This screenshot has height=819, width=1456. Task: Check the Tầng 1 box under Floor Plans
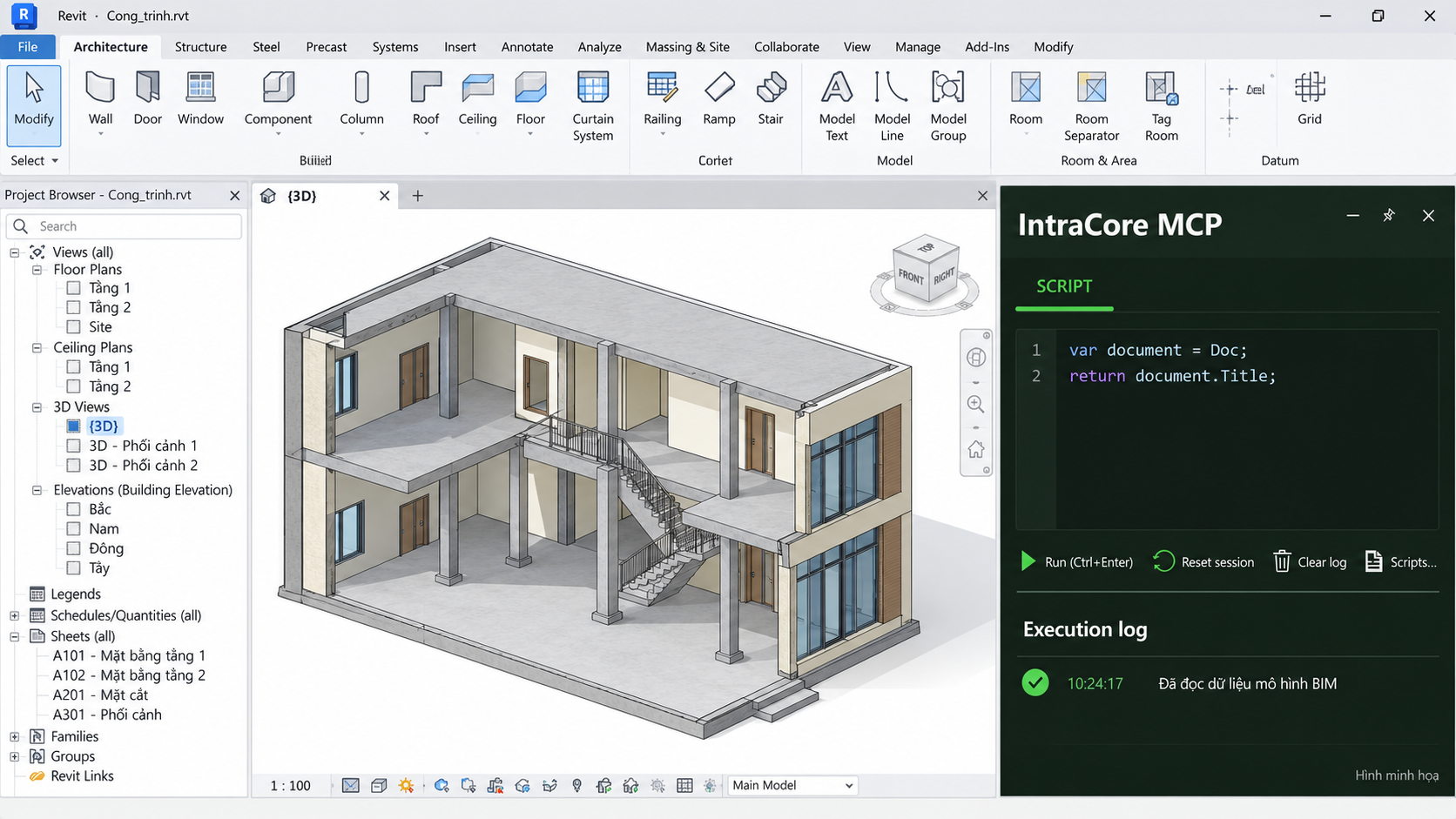click(x=73, y=288)
